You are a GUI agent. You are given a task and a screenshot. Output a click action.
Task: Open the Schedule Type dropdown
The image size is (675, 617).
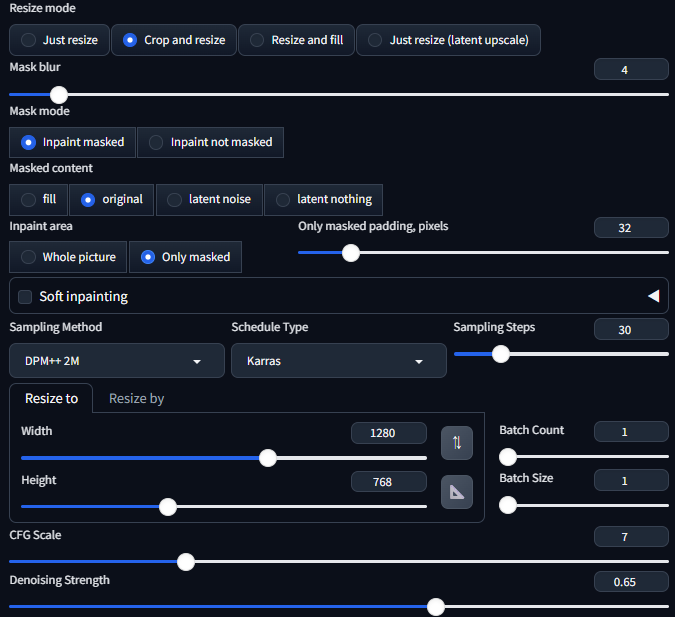(339, 361)
